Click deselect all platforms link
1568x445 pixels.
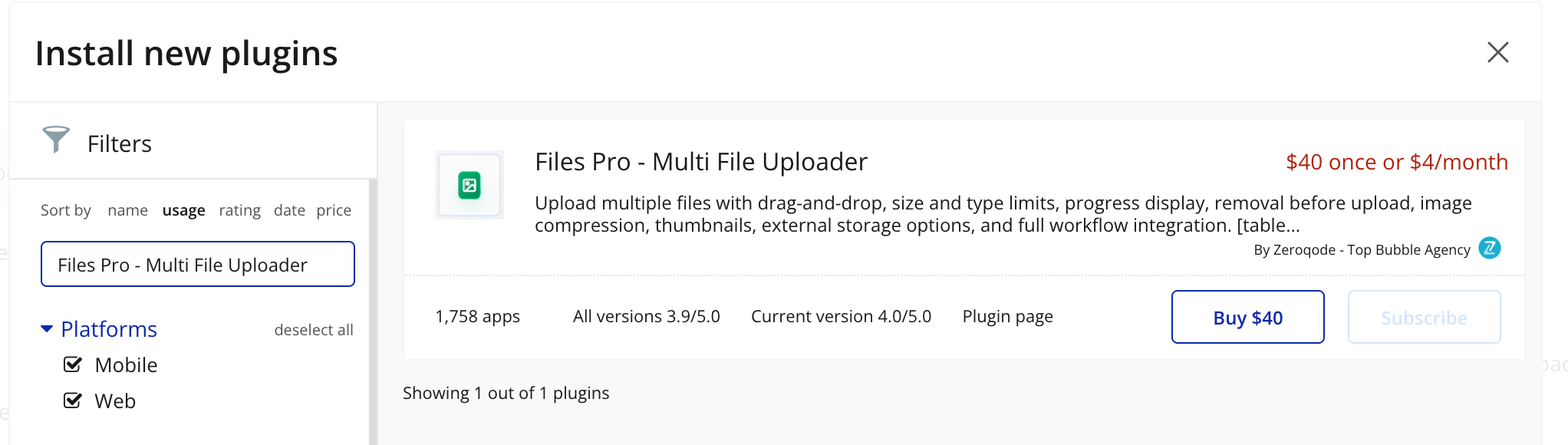314,330
